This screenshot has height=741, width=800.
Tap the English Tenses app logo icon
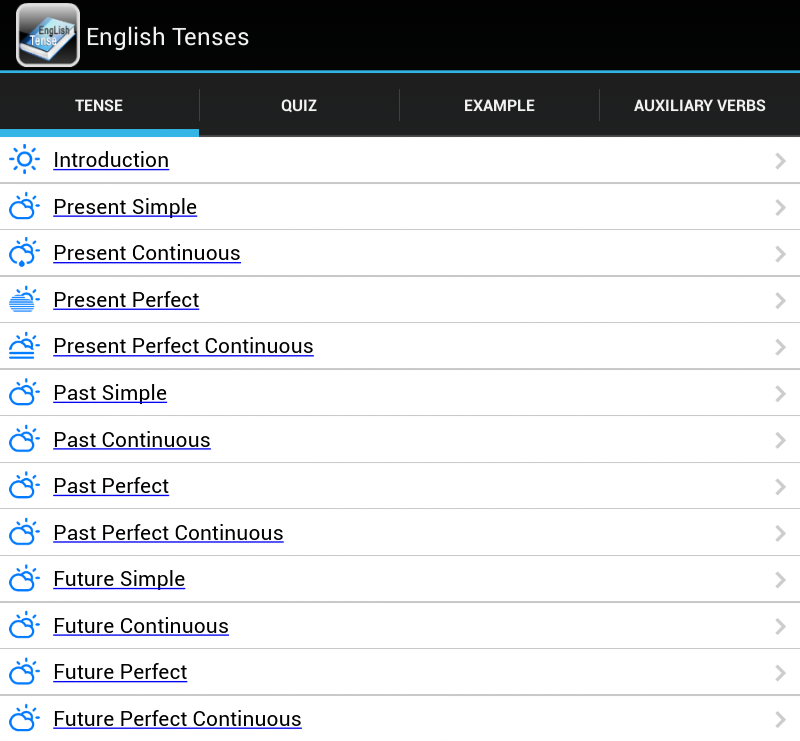(48, 36)
